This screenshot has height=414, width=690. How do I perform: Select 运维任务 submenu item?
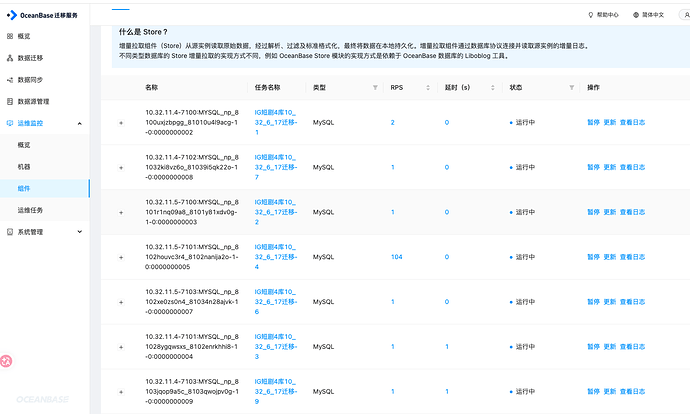pos(30,210)
